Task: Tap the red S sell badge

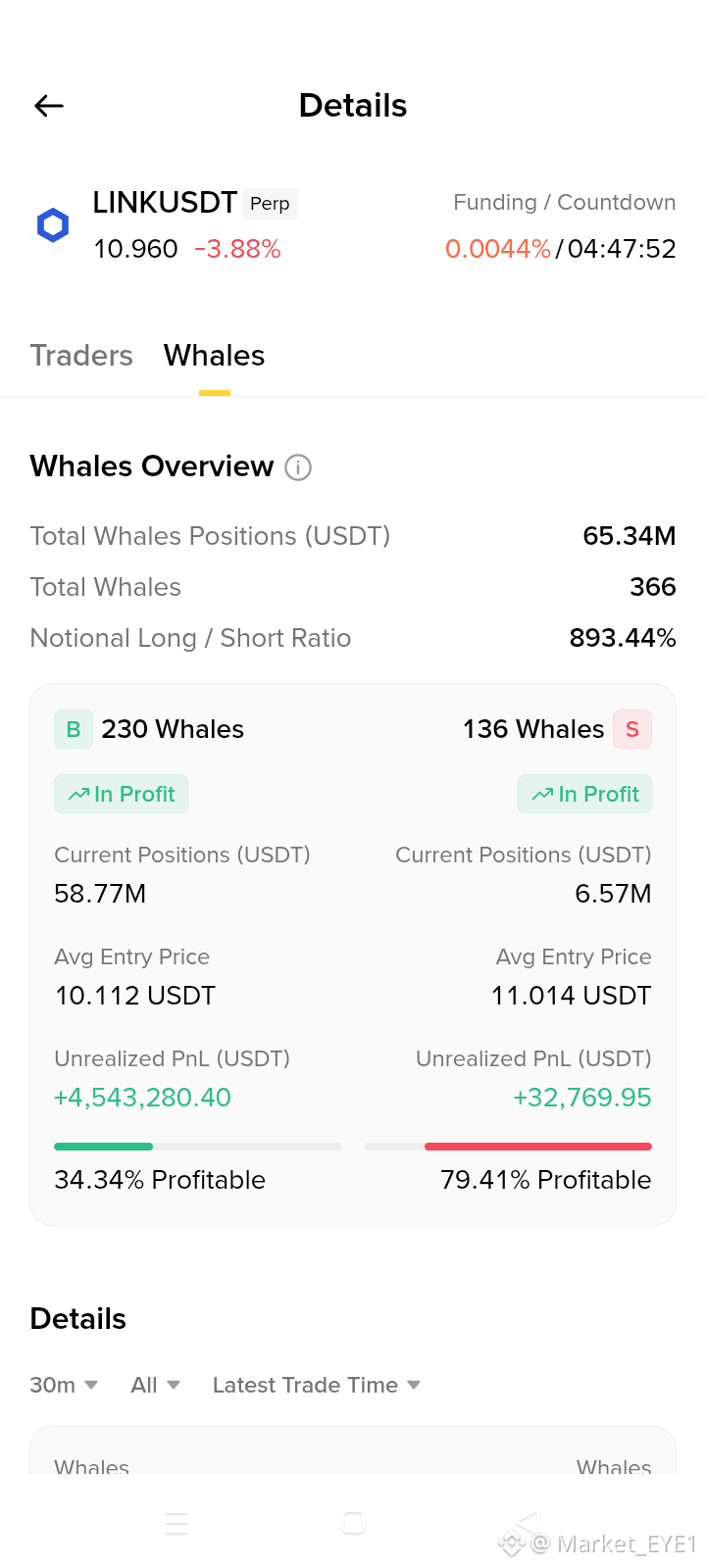Action: pyautogui.click(x=632, y=729)
